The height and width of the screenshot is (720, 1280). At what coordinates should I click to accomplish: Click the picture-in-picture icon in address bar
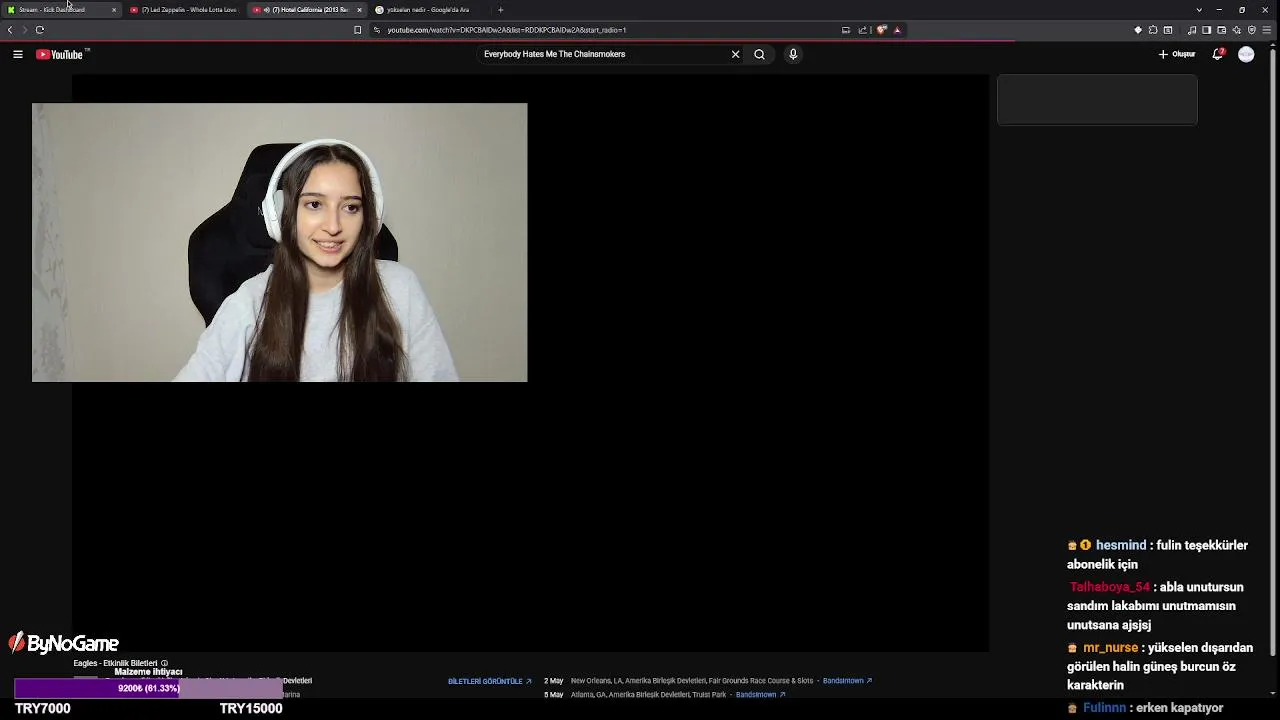point(846,30)
